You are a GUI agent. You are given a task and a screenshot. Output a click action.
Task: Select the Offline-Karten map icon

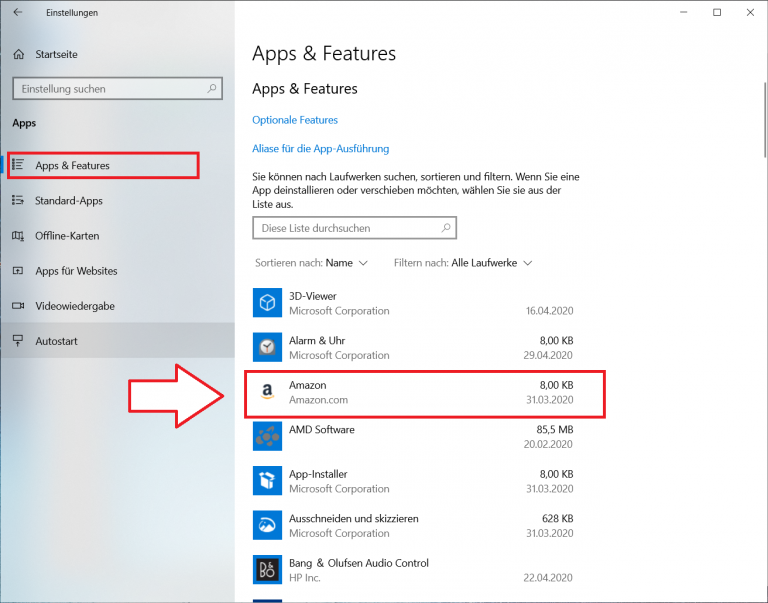pos(18,236)
